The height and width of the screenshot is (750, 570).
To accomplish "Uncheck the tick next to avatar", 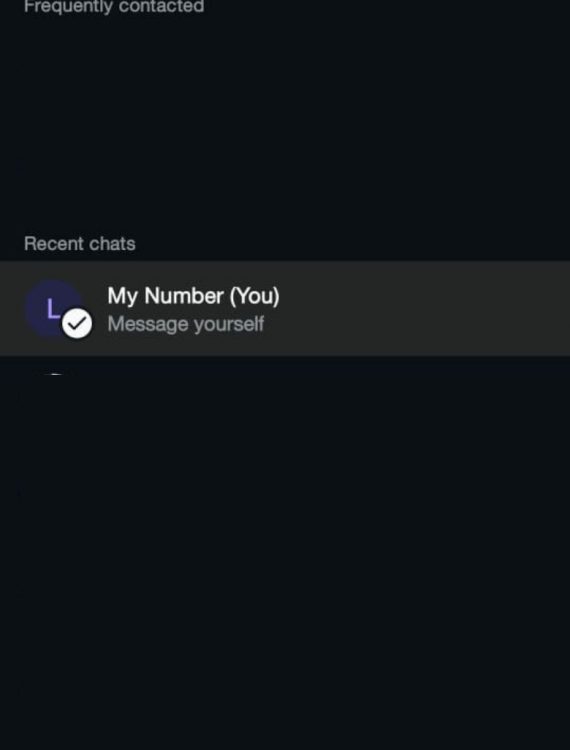I will 77,323.
